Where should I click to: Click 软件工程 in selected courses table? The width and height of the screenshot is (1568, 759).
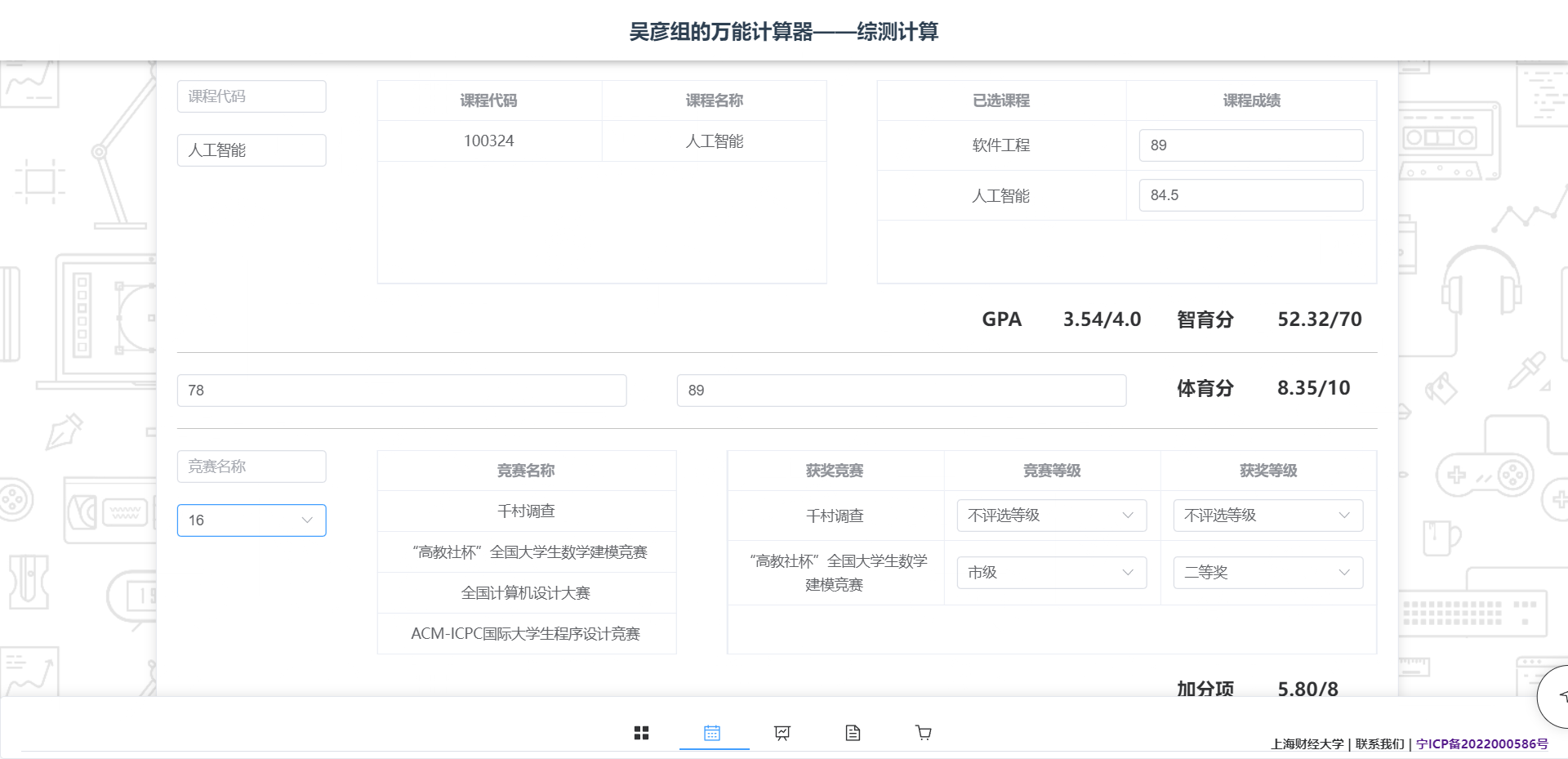click(x=1001, y=145)
